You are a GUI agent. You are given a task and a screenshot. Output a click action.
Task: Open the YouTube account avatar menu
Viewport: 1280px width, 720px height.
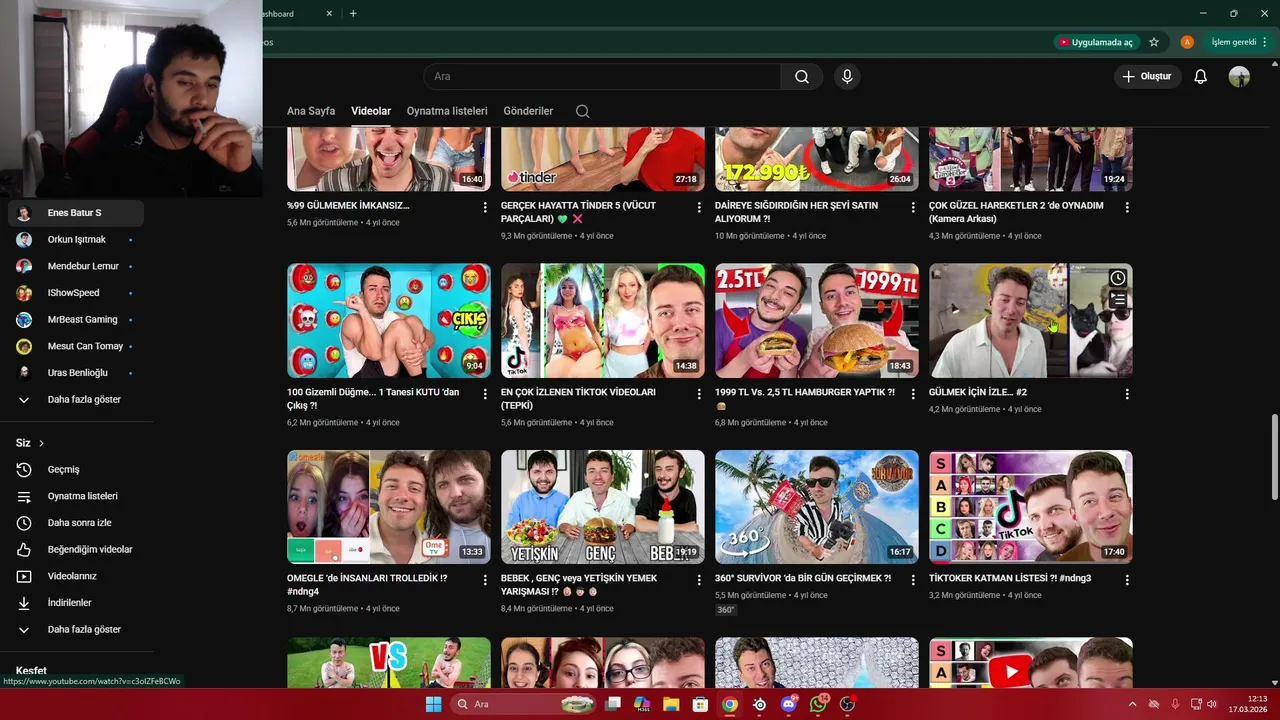pos(1239,77)
